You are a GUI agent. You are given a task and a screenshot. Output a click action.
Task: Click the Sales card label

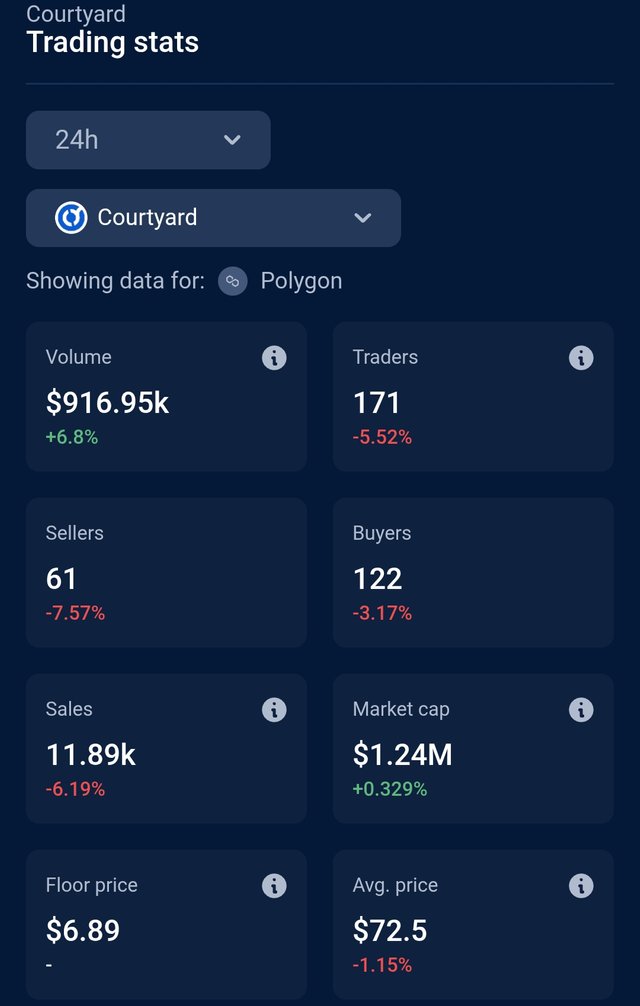pos(69,710)
